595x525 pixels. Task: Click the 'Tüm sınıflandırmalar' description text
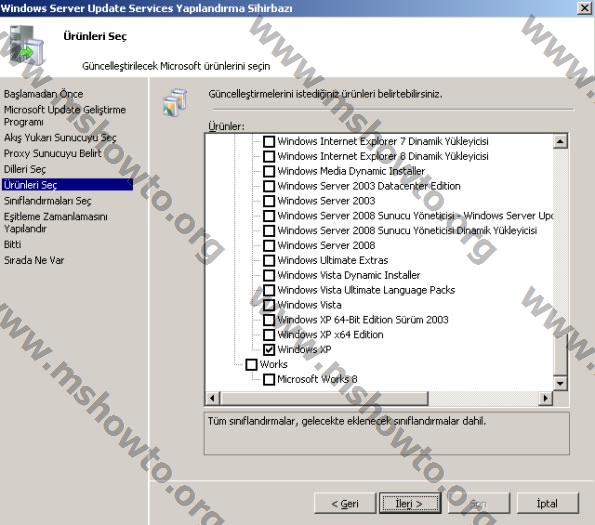point(347,421)
